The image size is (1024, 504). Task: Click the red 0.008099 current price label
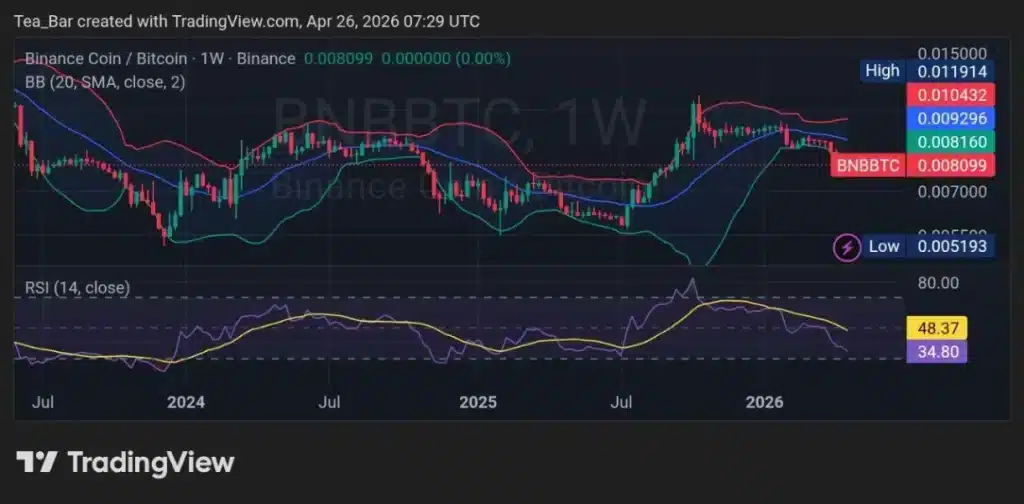pyautogui.click(x=952, y=166)
